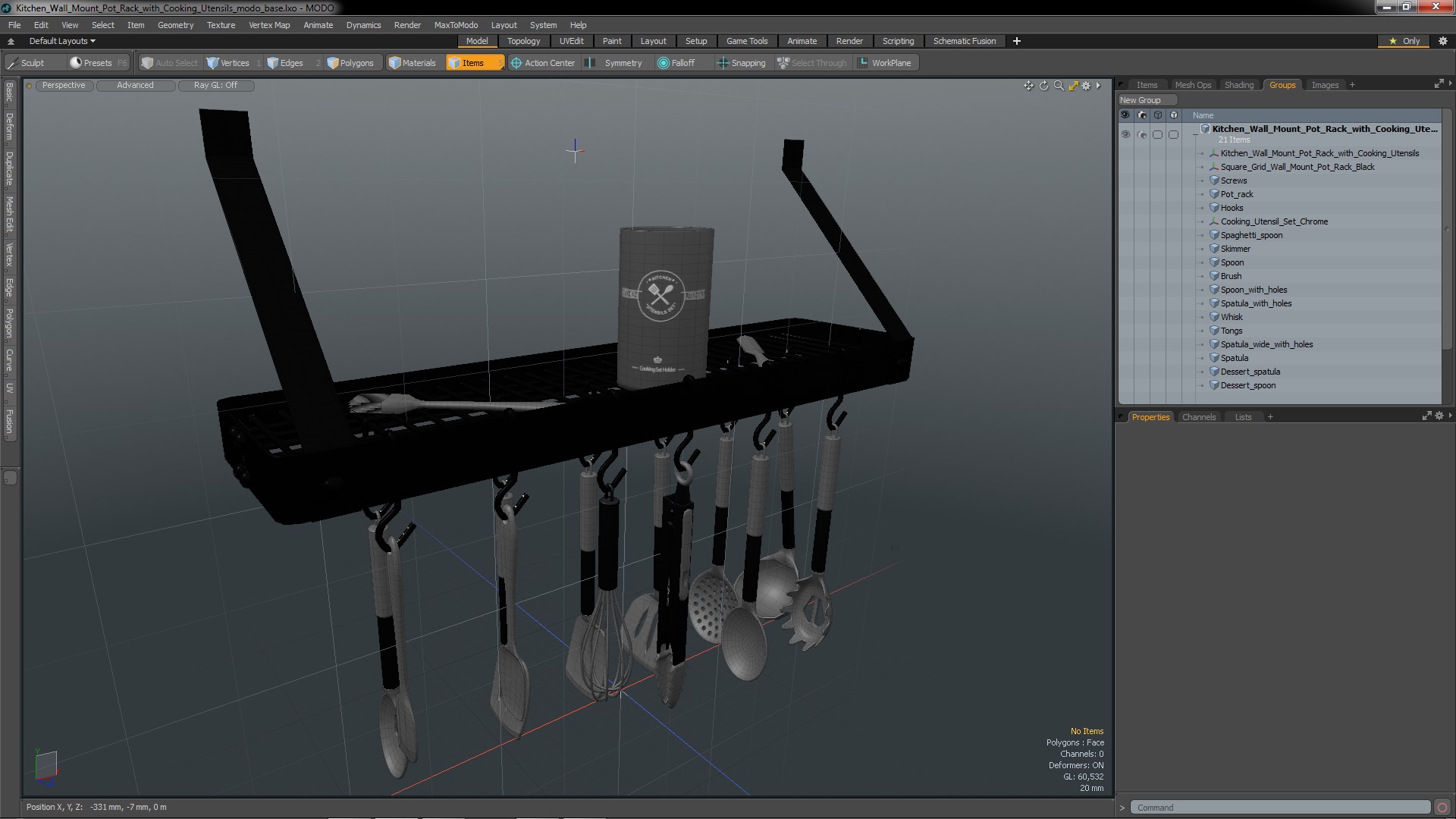This screenshot has height=819, width=1456.
Task: Open Default Layouts dropdown
Action: pos(62,41)
